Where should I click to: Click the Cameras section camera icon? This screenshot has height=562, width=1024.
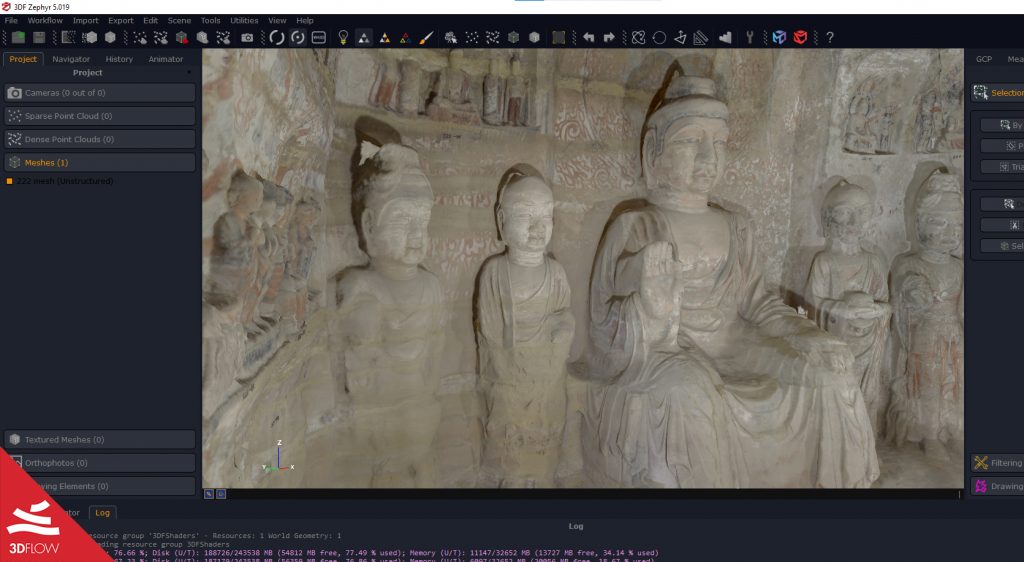[x=14, y=93]
